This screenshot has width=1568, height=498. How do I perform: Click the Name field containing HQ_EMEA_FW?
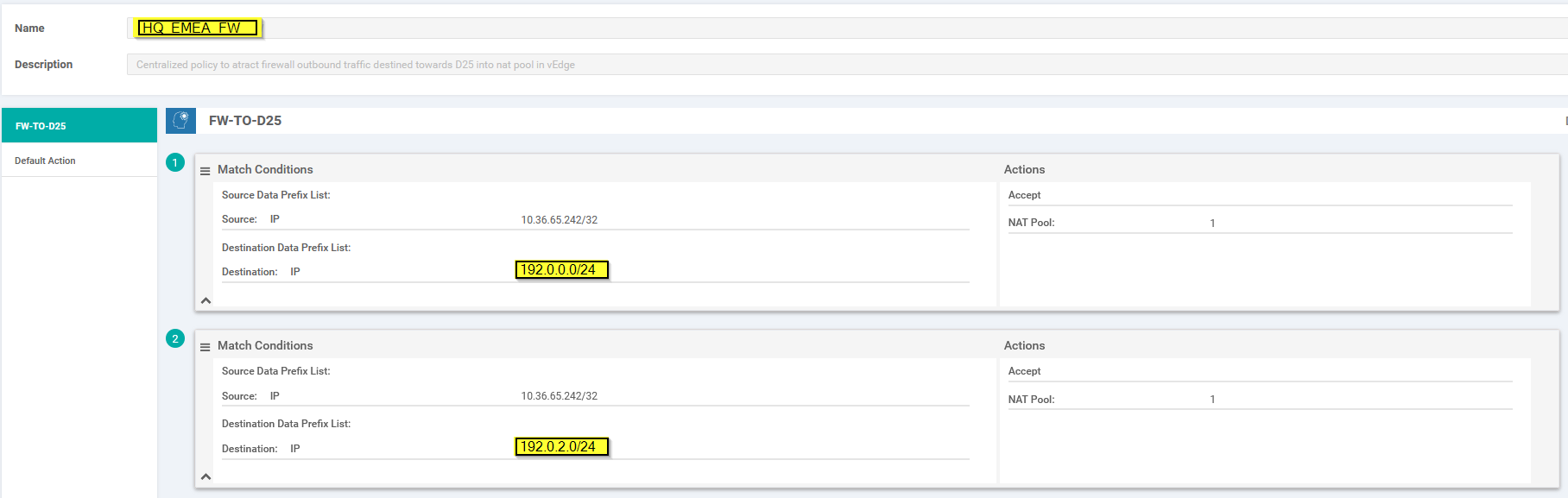click(199, 28)
